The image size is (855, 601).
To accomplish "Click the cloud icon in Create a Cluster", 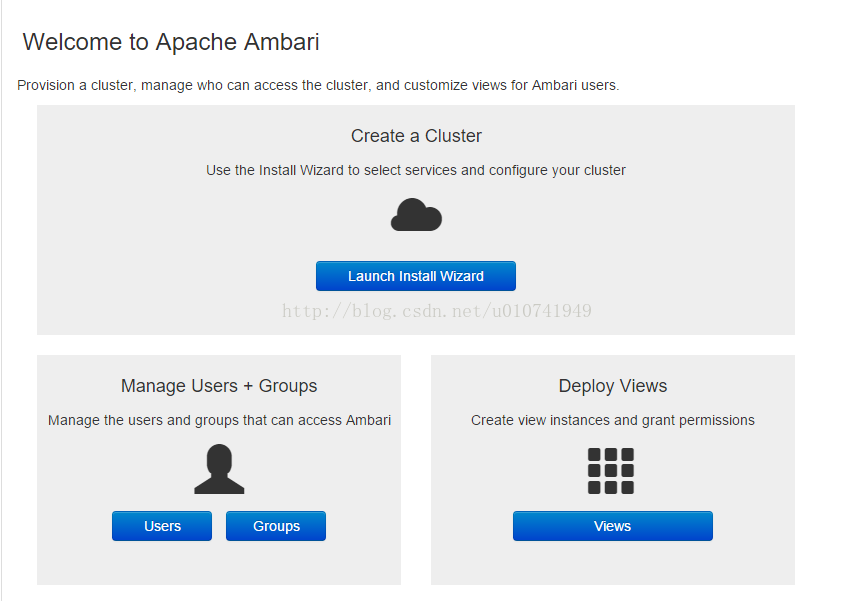I will 416,215.
